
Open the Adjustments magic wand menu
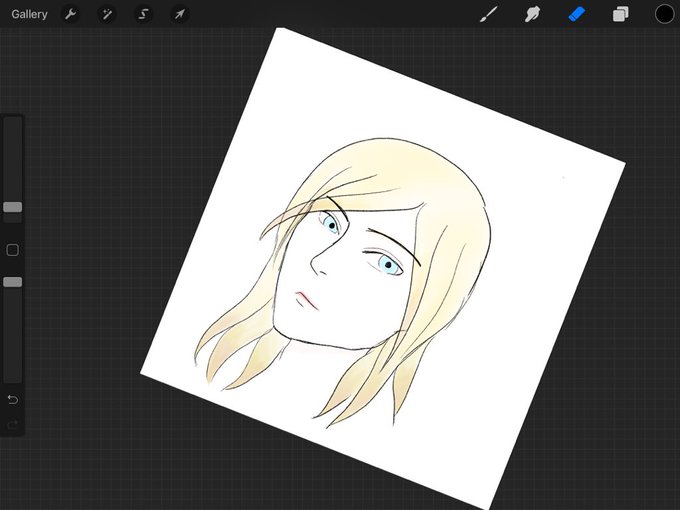coord(107,14)
